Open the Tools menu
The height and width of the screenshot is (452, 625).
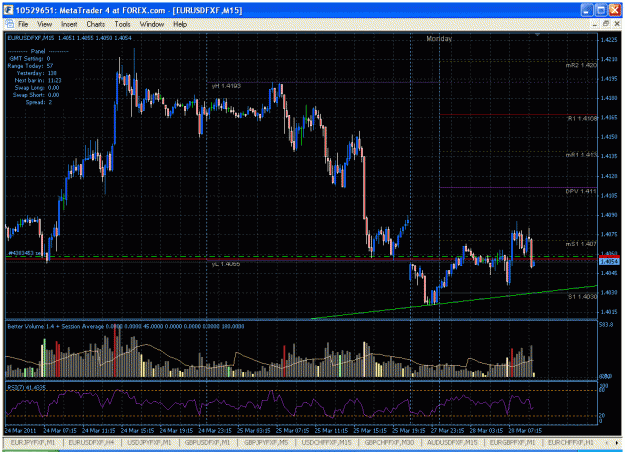coord(122,24)
